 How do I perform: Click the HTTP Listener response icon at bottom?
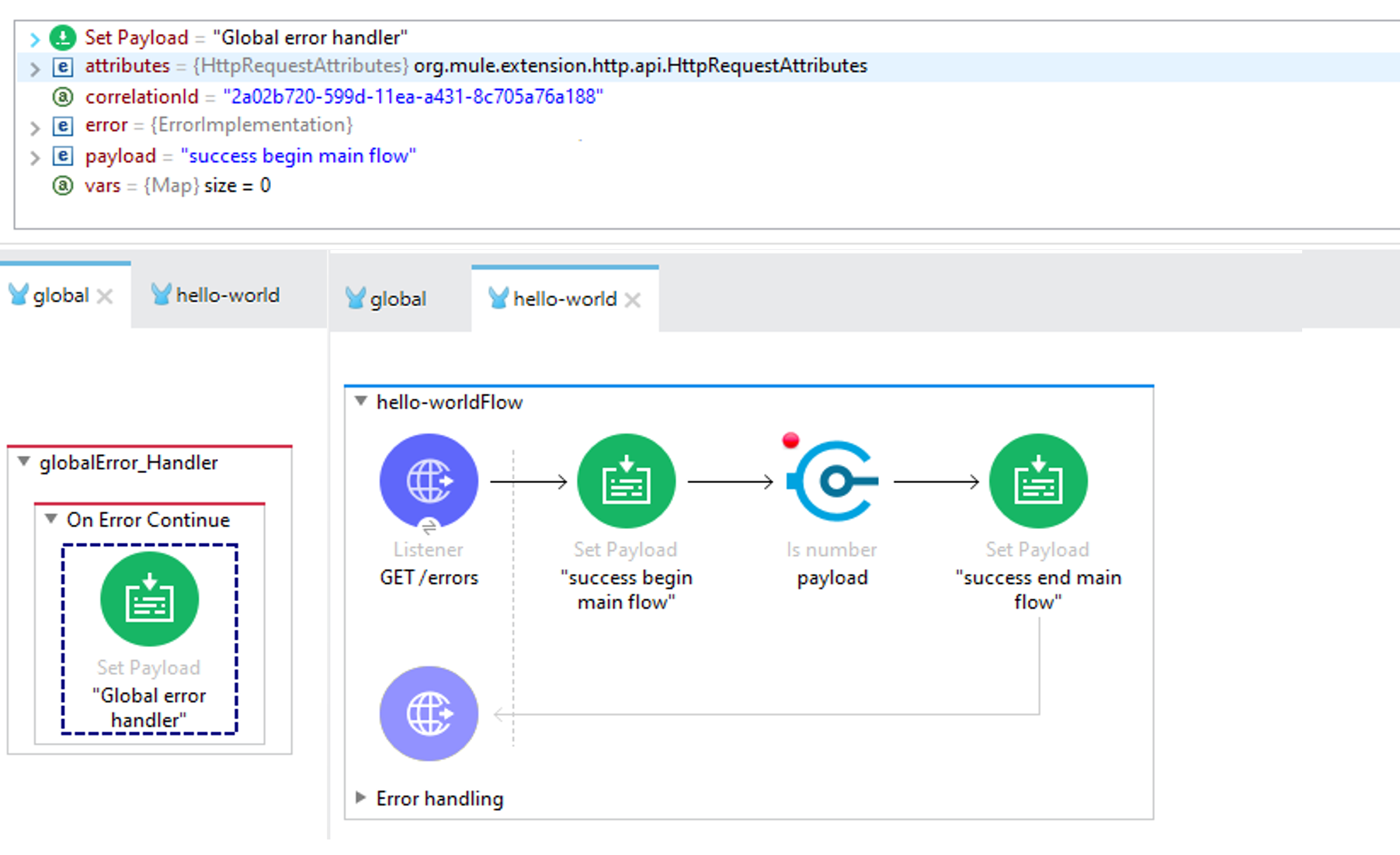pyautogui.click(x=429, y=713)
